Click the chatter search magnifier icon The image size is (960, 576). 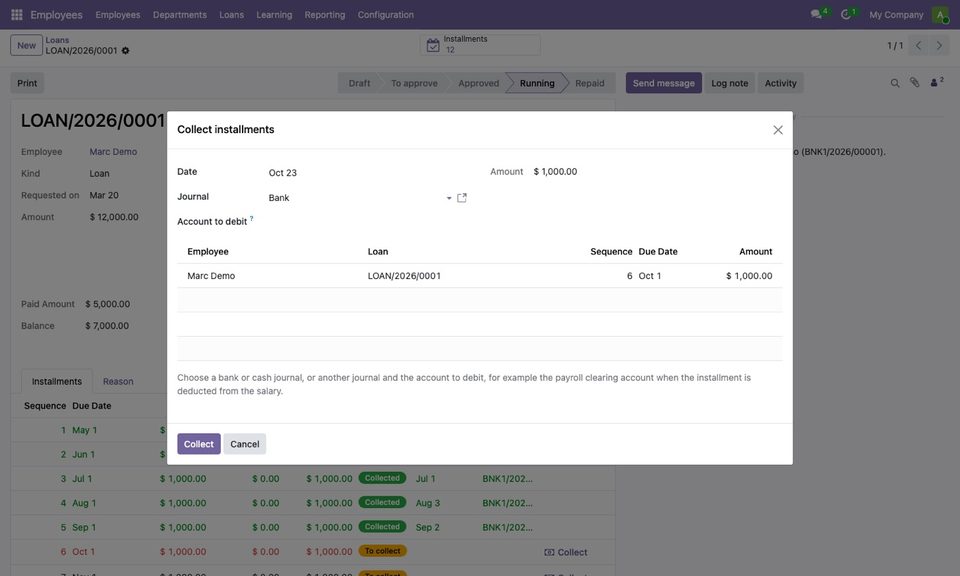pyautogui.click(x=894, y=83)
